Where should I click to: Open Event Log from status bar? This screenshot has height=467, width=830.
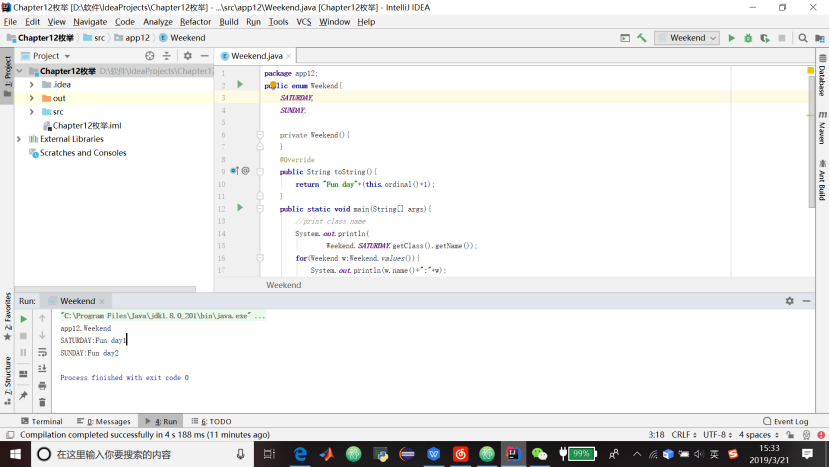pos(785,422)
